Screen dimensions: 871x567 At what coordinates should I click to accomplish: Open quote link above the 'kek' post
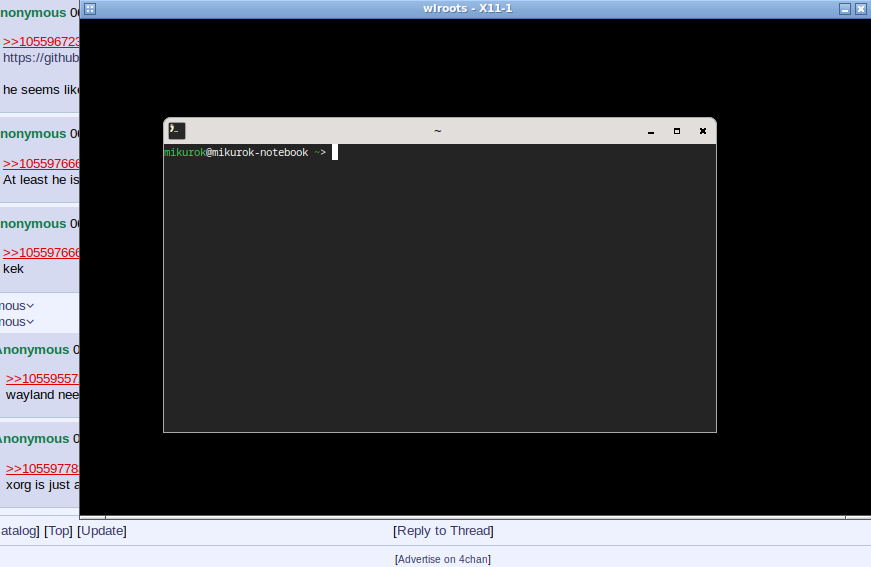[41, 253]
